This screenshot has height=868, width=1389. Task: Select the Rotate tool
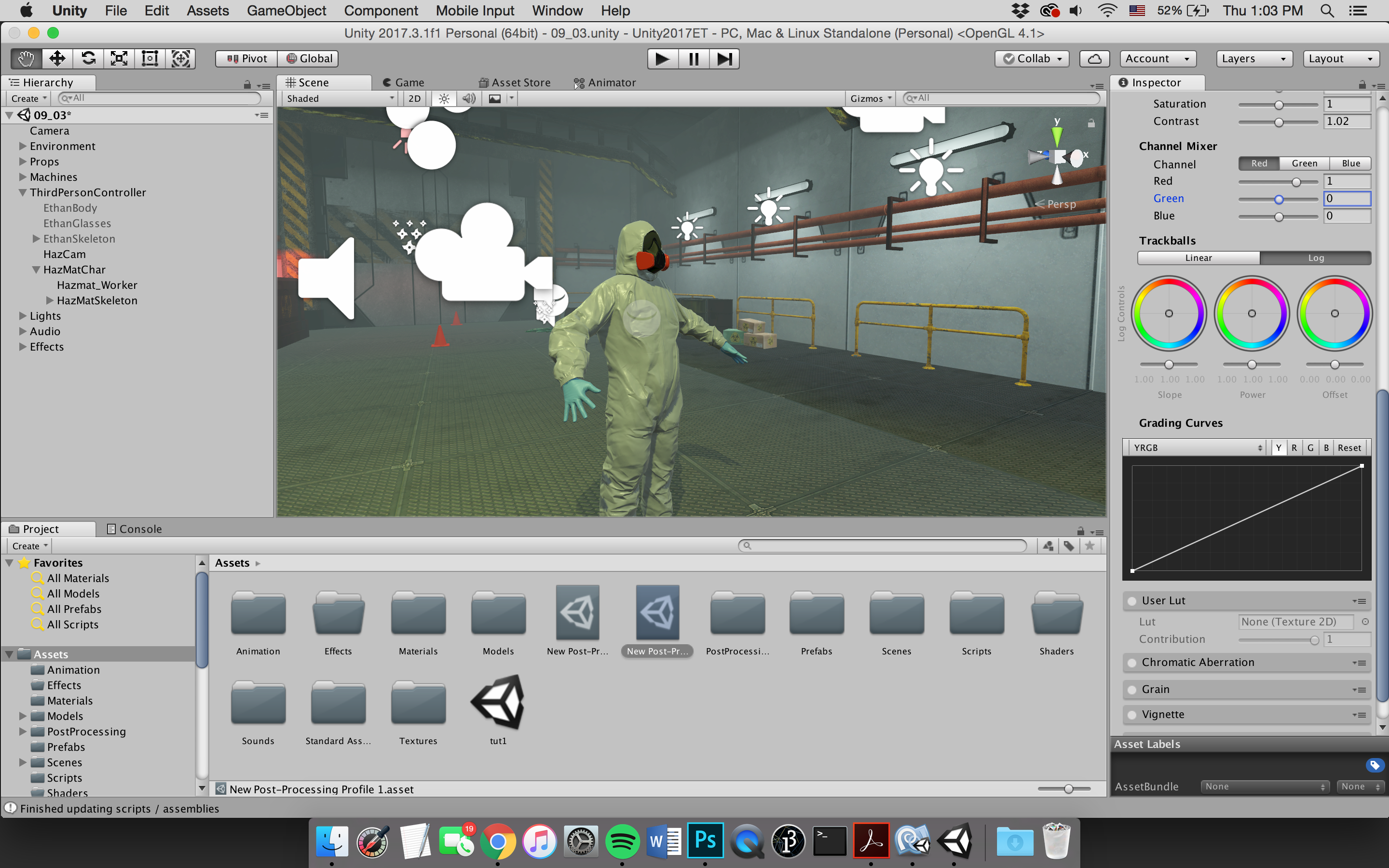pos(88,58)
